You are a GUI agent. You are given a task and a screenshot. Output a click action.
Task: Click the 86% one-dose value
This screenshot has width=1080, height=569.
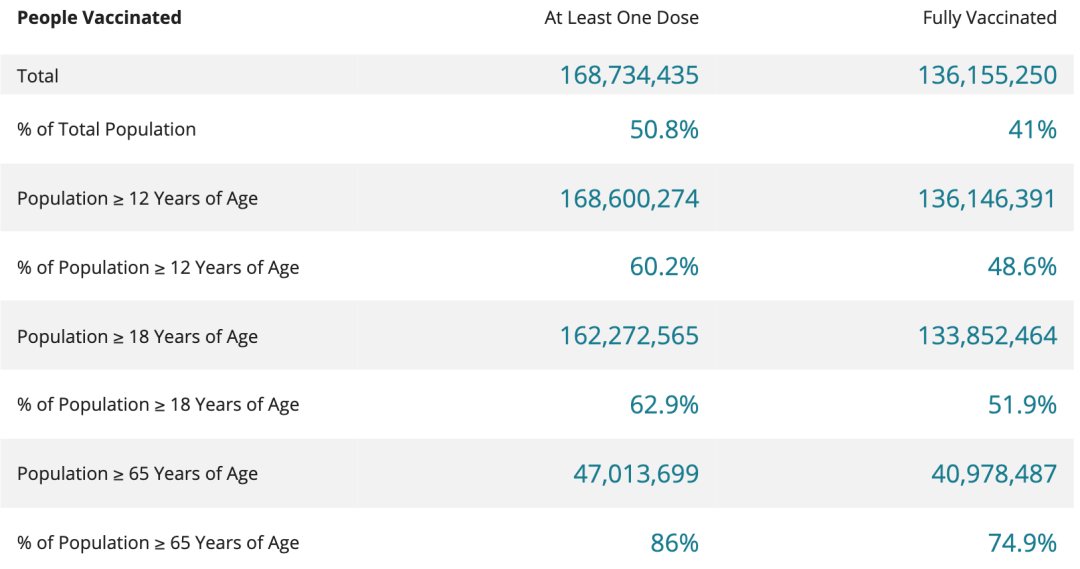pyautogui.click(x=674, y=543)
